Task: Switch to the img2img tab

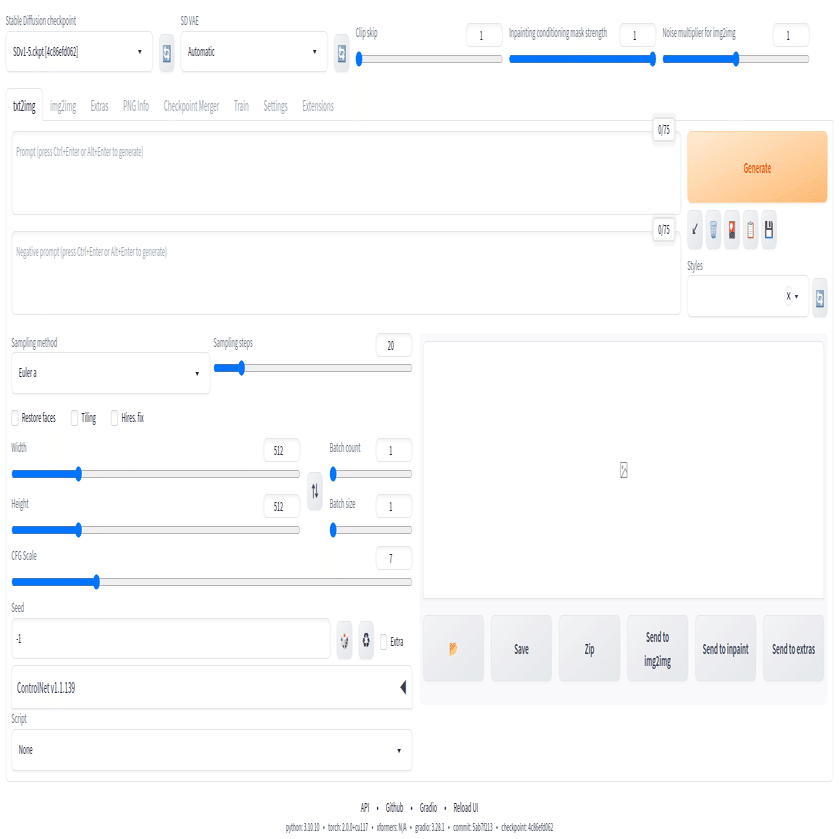Action: coord(63,106)
